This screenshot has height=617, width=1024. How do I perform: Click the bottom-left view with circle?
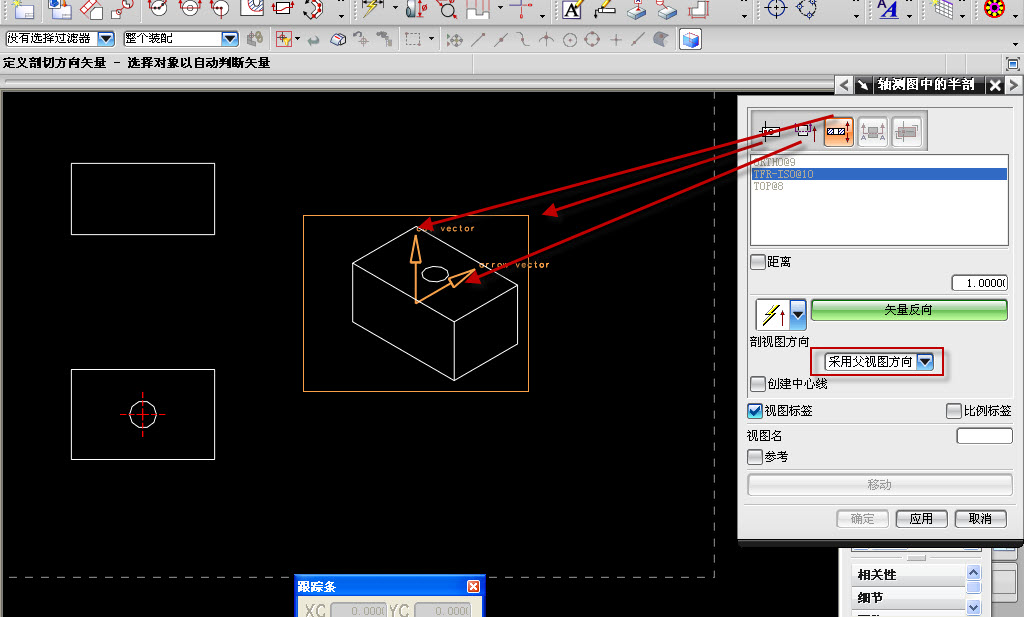143,415
